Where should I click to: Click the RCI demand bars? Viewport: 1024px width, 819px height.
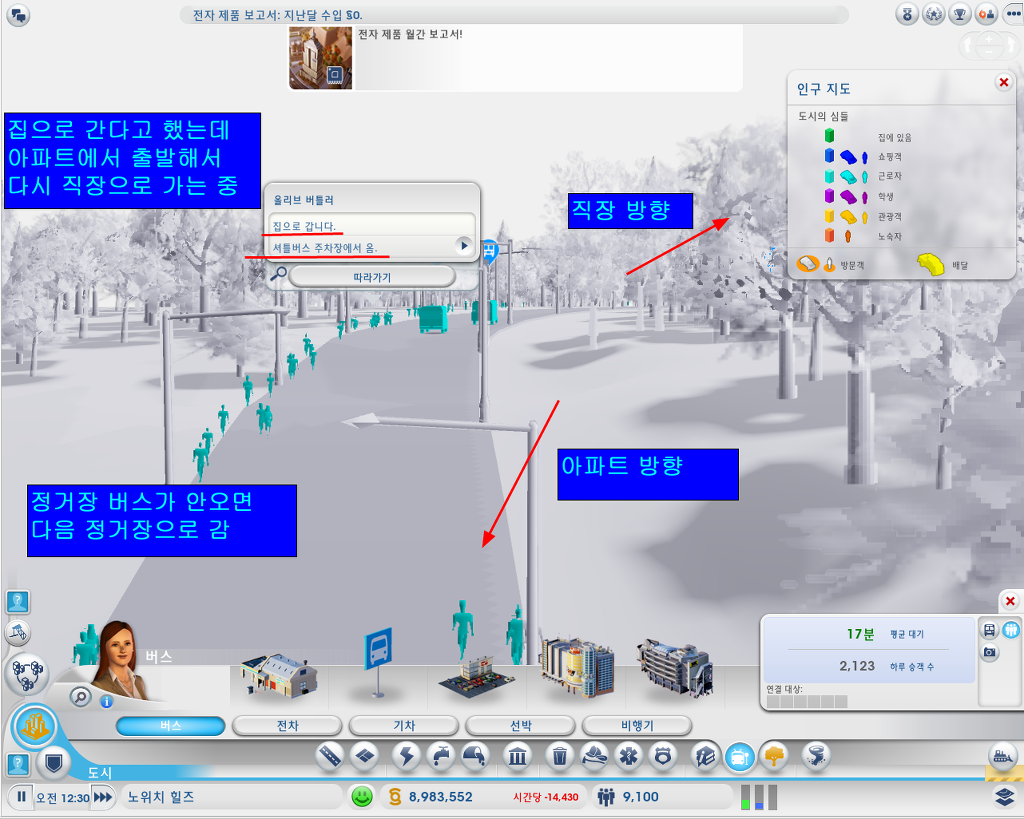click(x=759, y=797)
